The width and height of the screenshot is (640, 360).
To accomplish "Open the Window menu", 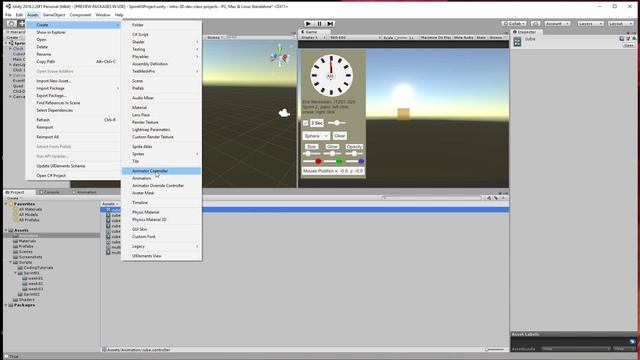I will [102, 15].
